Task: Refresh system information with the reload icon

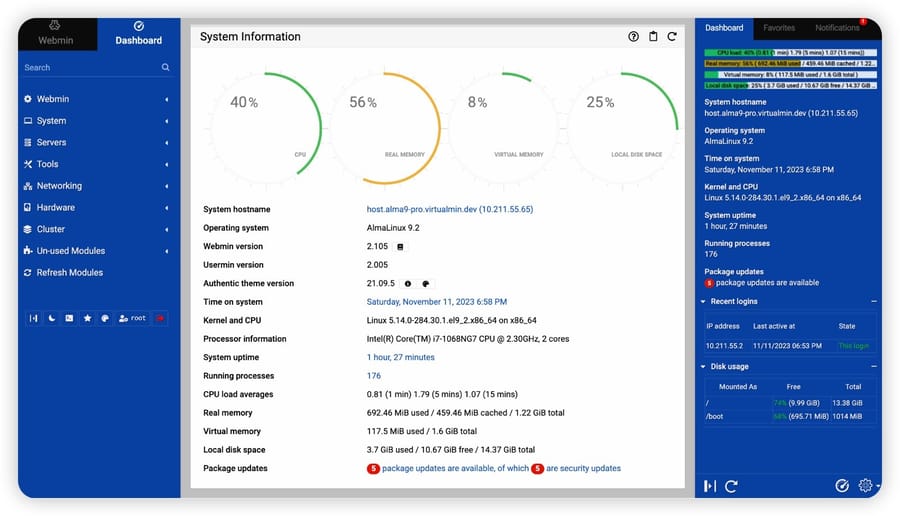Action: pos(672,37)
